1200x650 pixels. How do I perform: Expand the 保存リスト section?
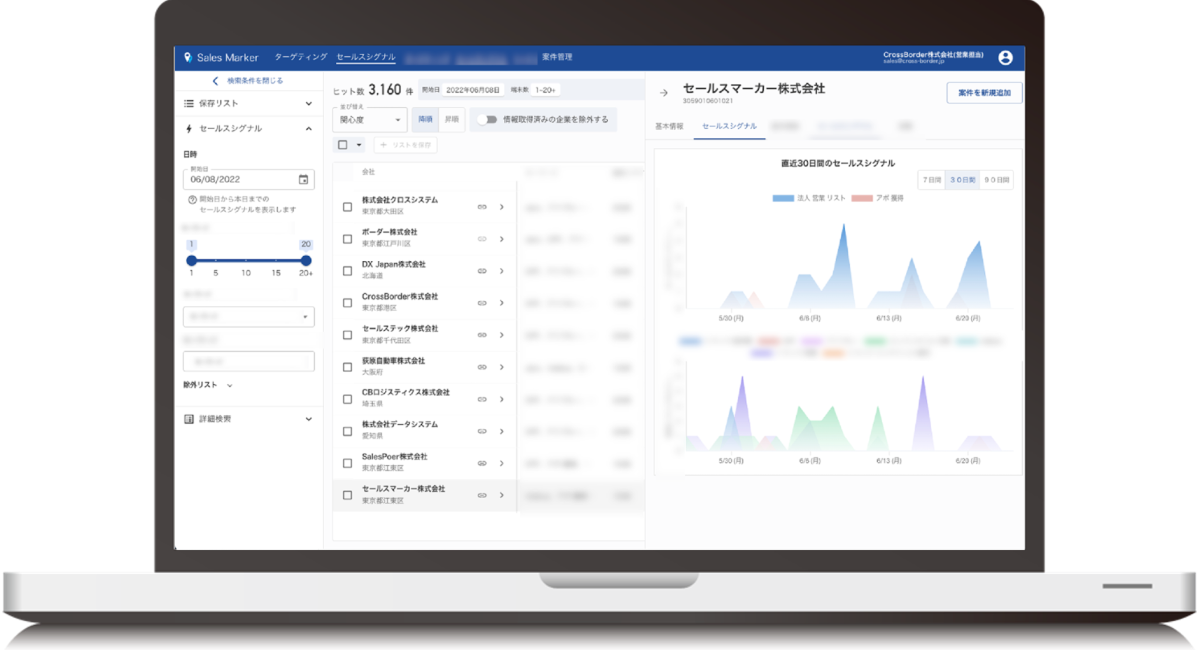point(308,104)
